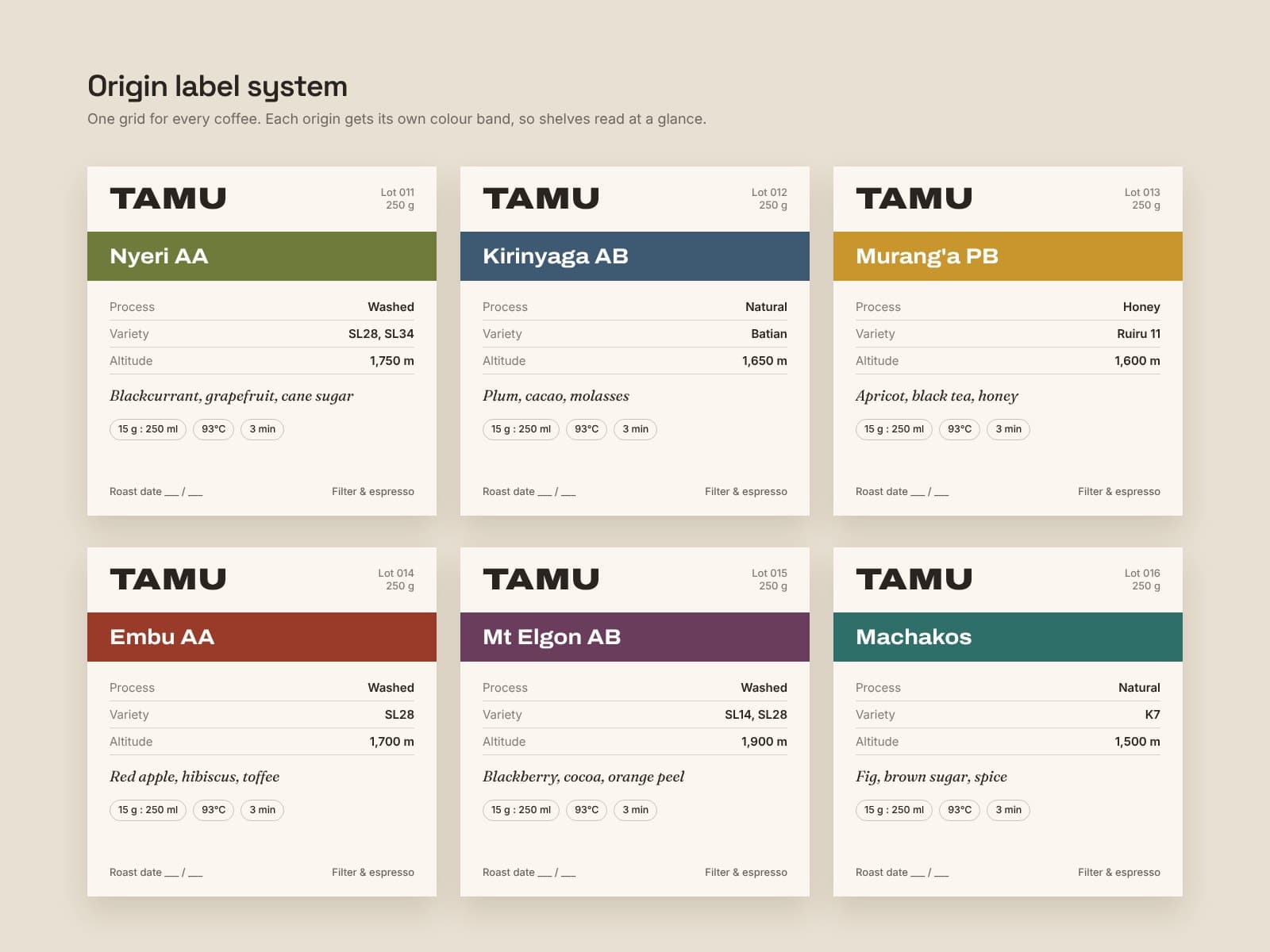The image size is (1270, 952).
Task: Select the "Lot 012" text
Action: coord(769,192)
